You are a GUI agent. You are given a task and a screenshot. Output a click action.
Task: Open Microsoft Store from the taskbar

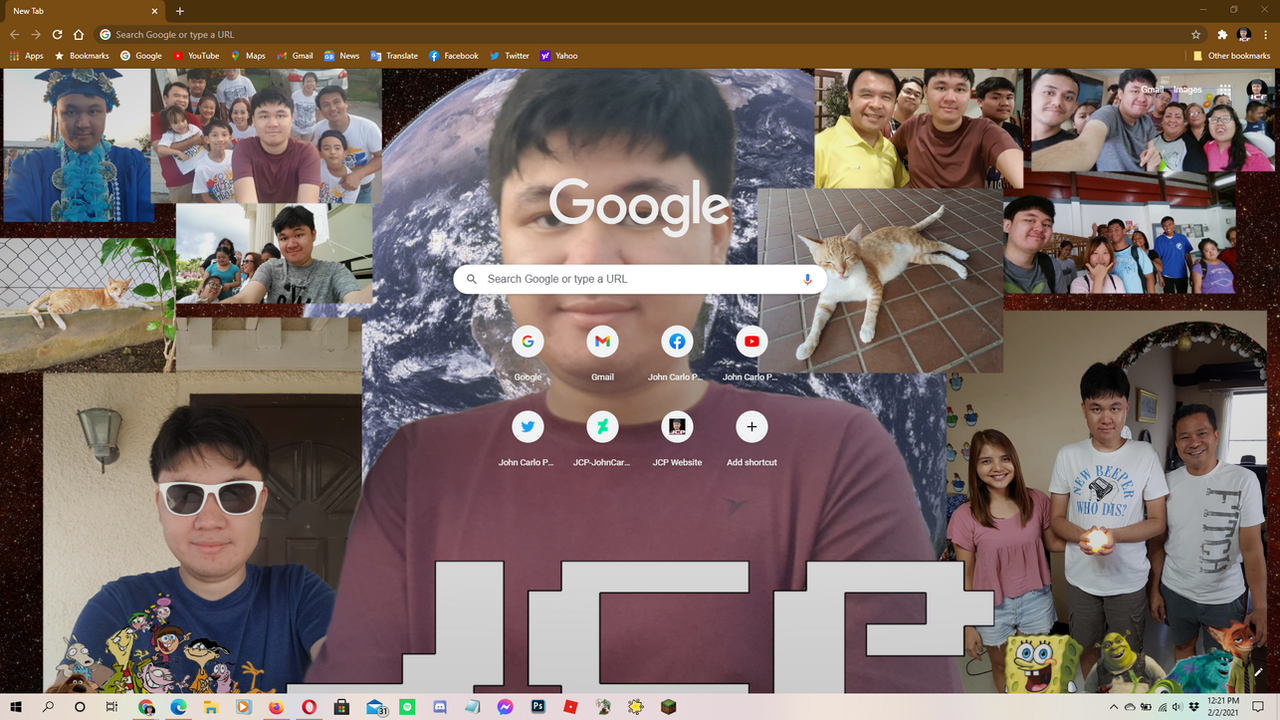coord(341,706)
